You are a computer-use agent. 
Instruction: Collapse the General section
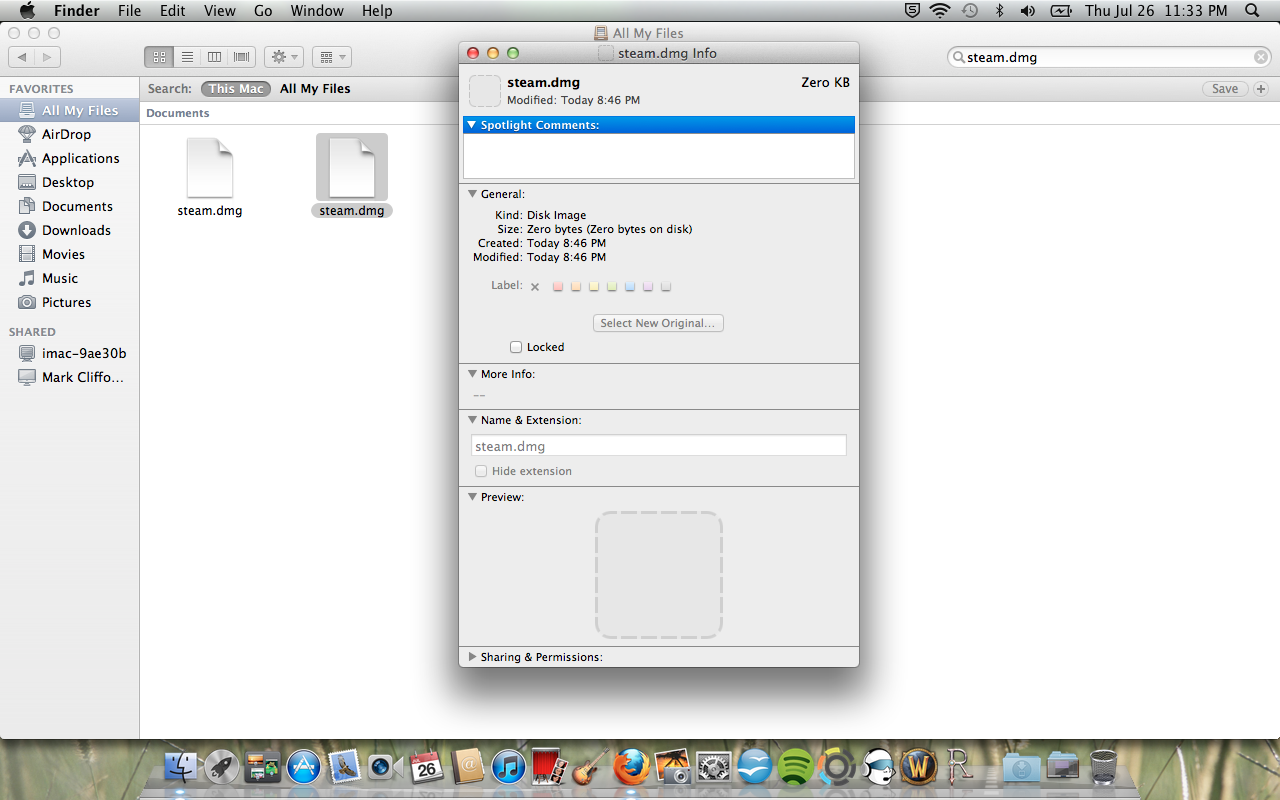(472, 194)
